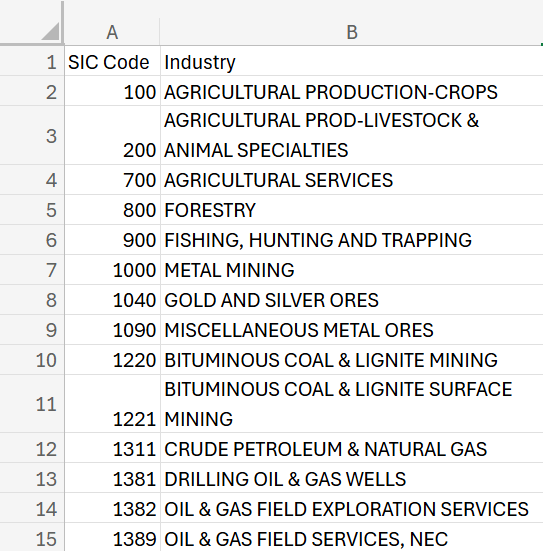Select CRUDE PETROLEUM & NATURAL GAS cell

[x=351, y=448]
